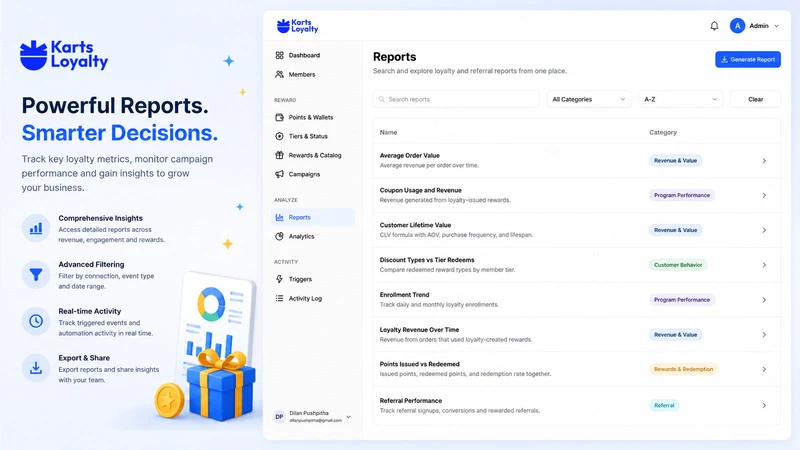Click Customer Lifetime Value report title
Image resolution: width=800 pixels, height=450 pixels.
[x=415, y=225]
